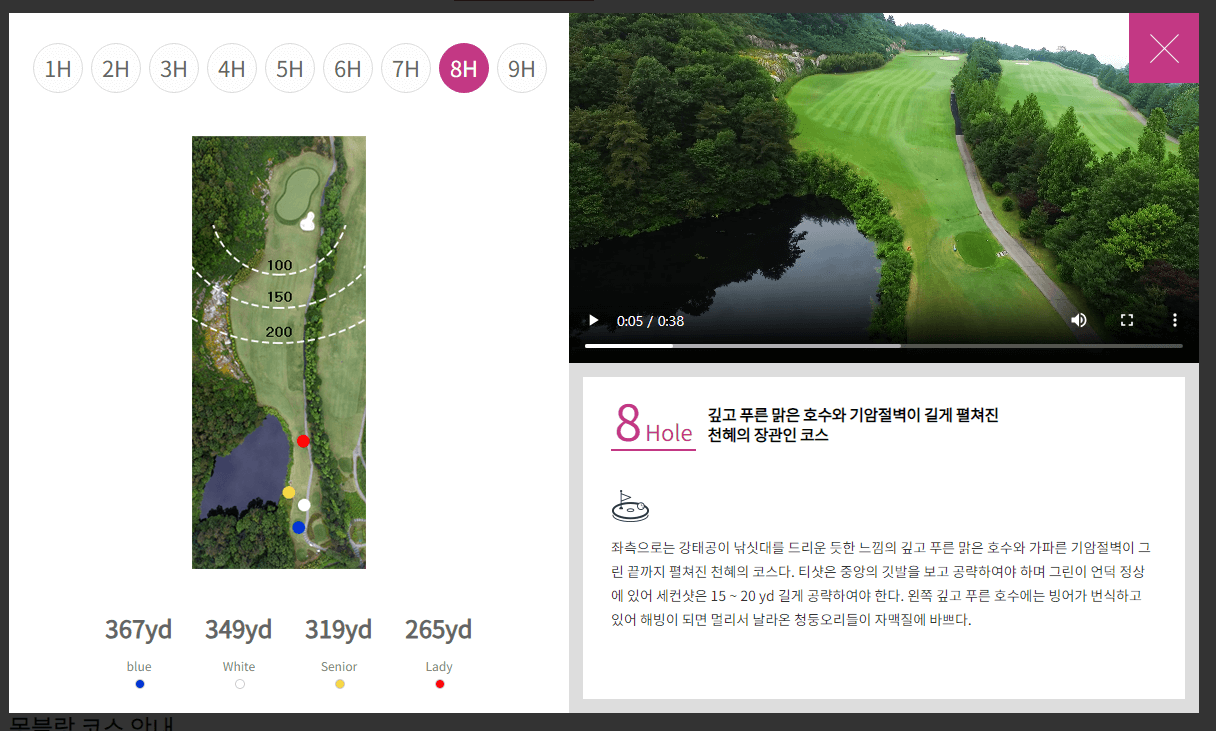Open the 2H hole details
The image size is (1216, 731).
tap(116, 68)
